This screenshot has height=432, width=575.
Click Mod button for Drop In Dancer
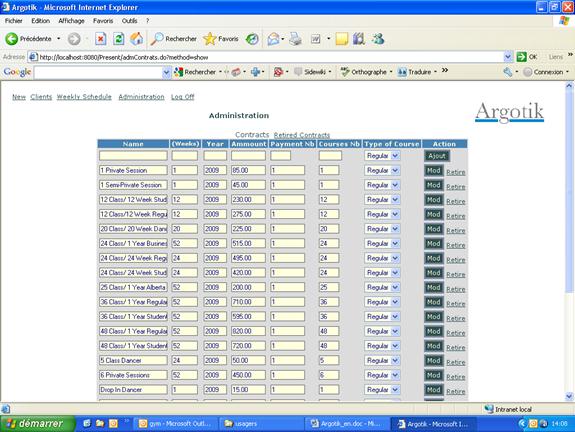coord(433,390)
